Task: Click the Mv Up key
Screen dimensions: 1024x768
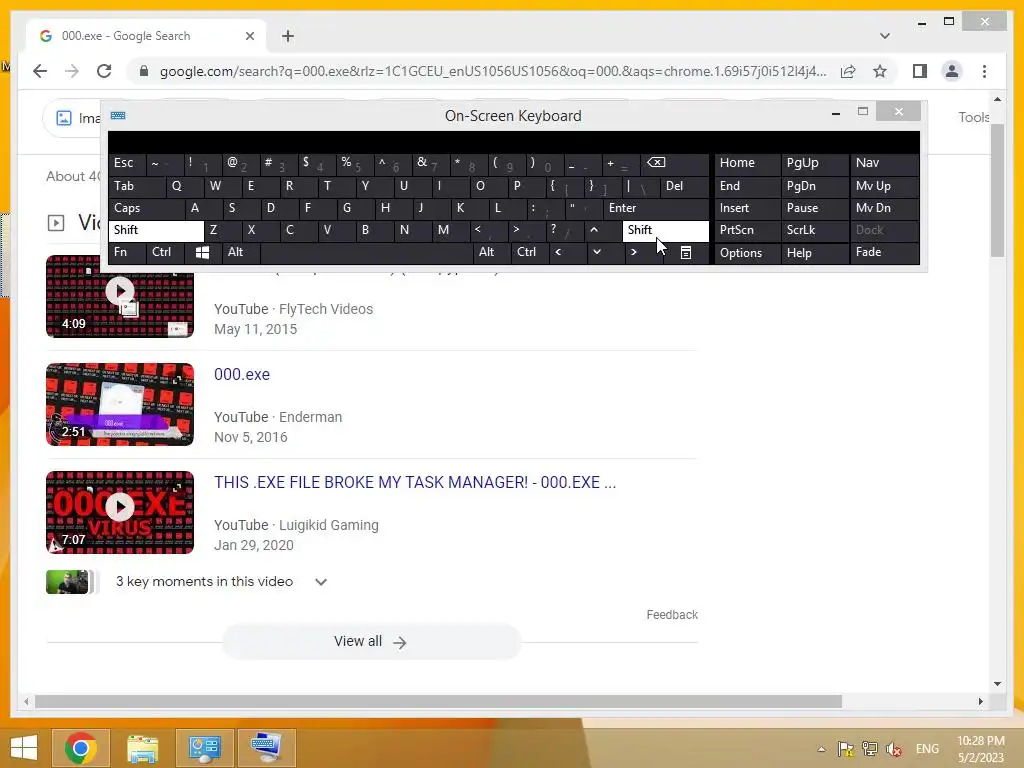Action: (884, 186)
